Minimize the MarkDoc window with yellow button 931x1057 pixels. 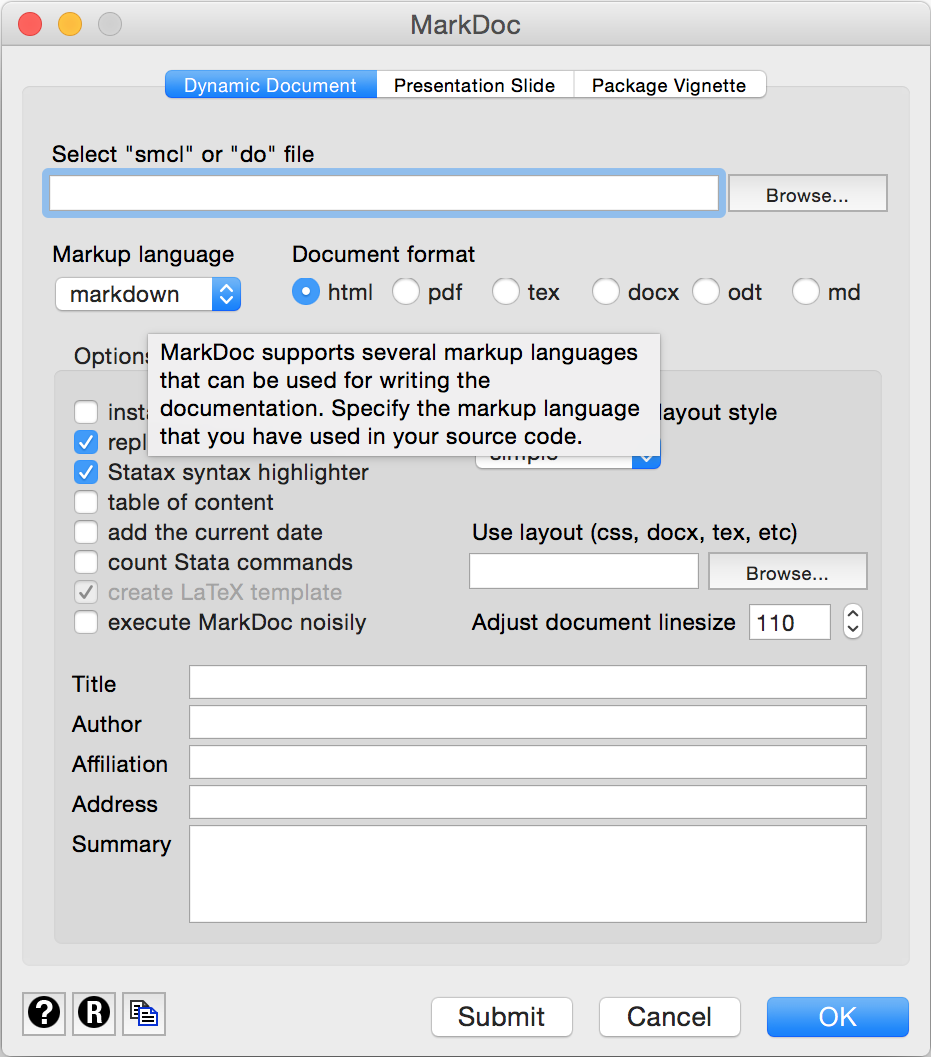(x=70, y=24)
